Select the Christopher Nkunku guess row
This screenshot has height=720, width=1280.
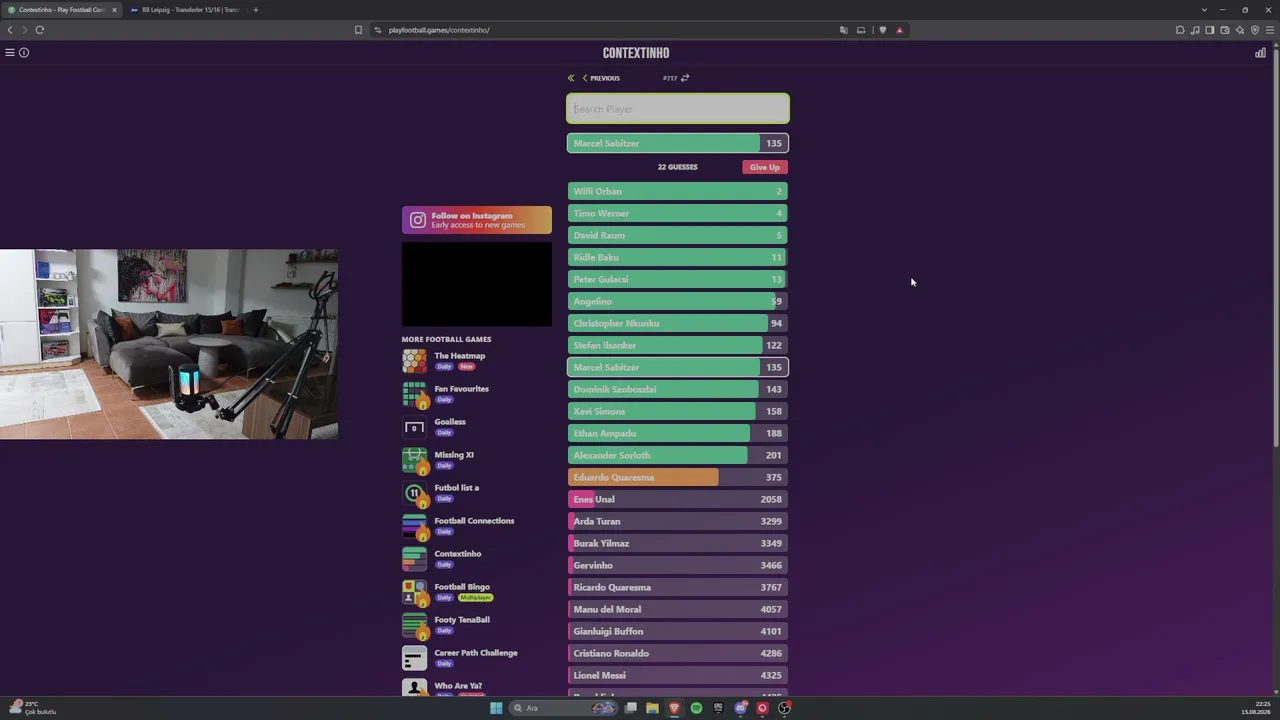[x=678, y=323]
